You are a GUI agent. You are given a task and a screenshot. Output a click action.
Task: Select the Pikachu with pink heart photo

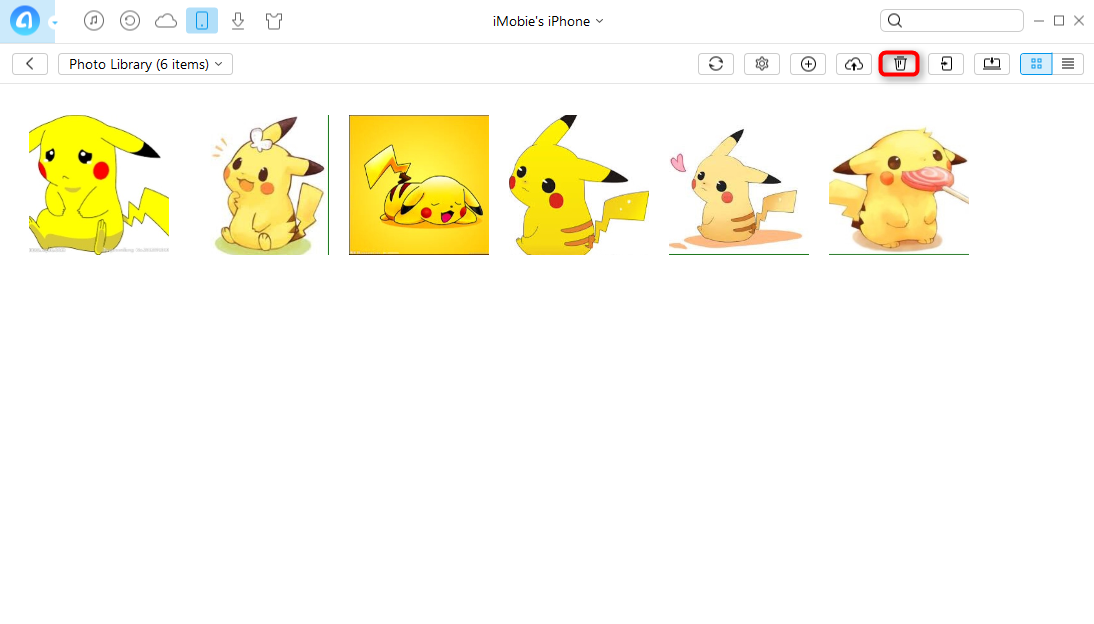tap(739, 185)
